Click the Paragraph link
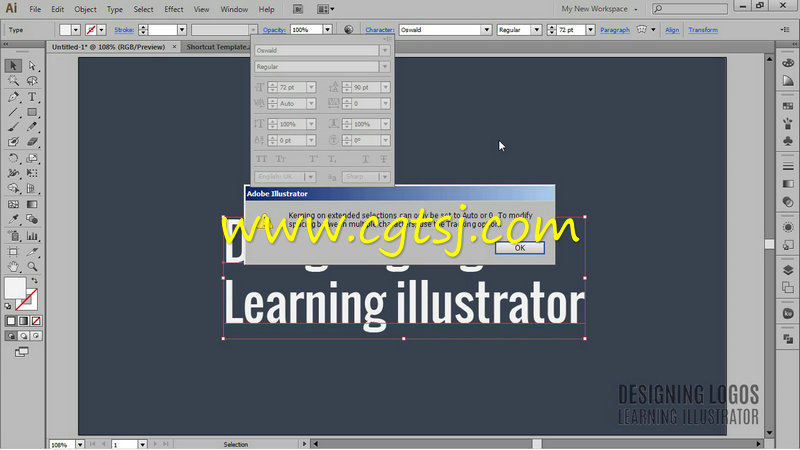 tap(615, 30)
